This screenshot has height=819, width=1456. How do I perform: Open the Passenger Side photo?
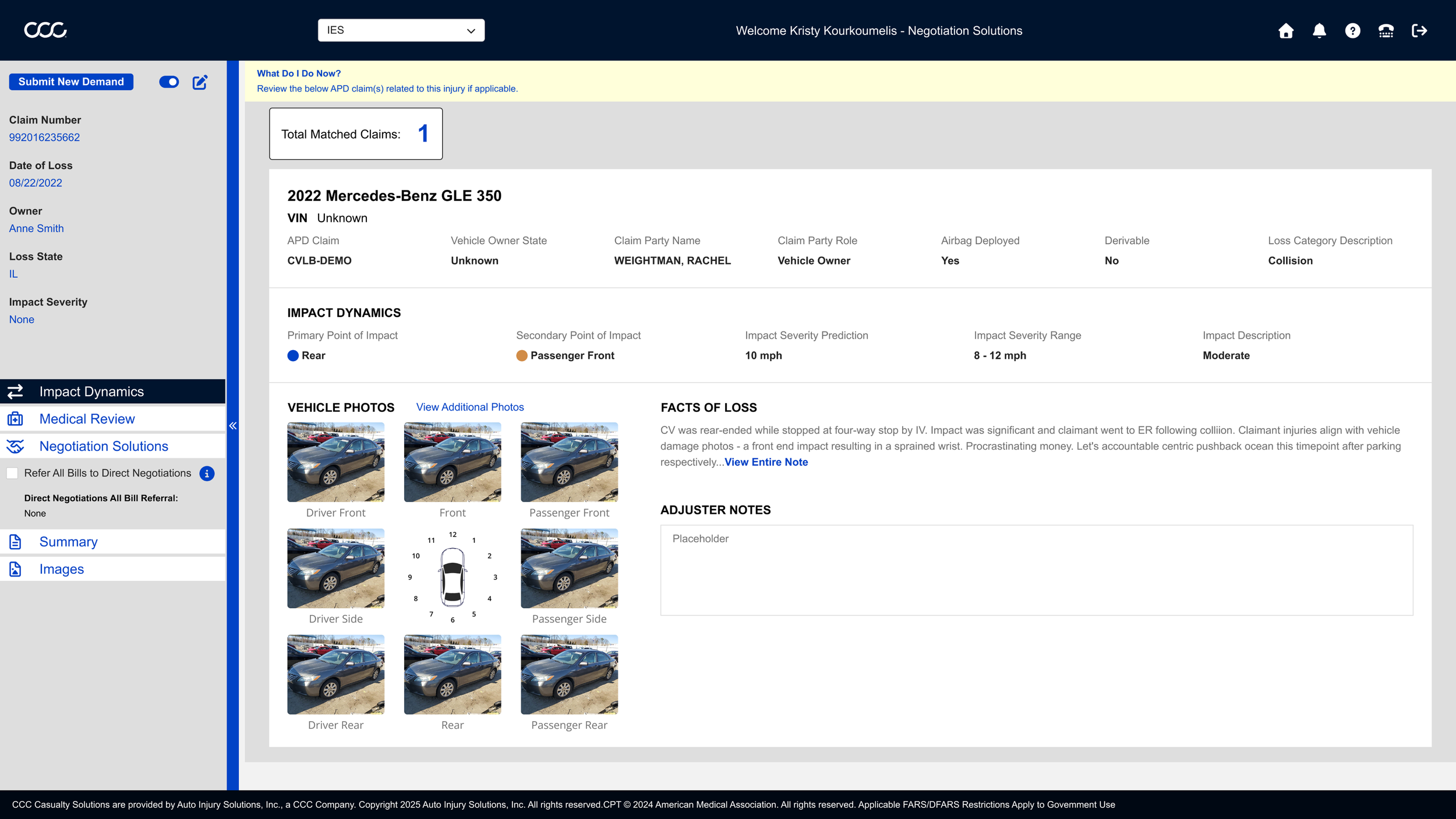(570, 569)
